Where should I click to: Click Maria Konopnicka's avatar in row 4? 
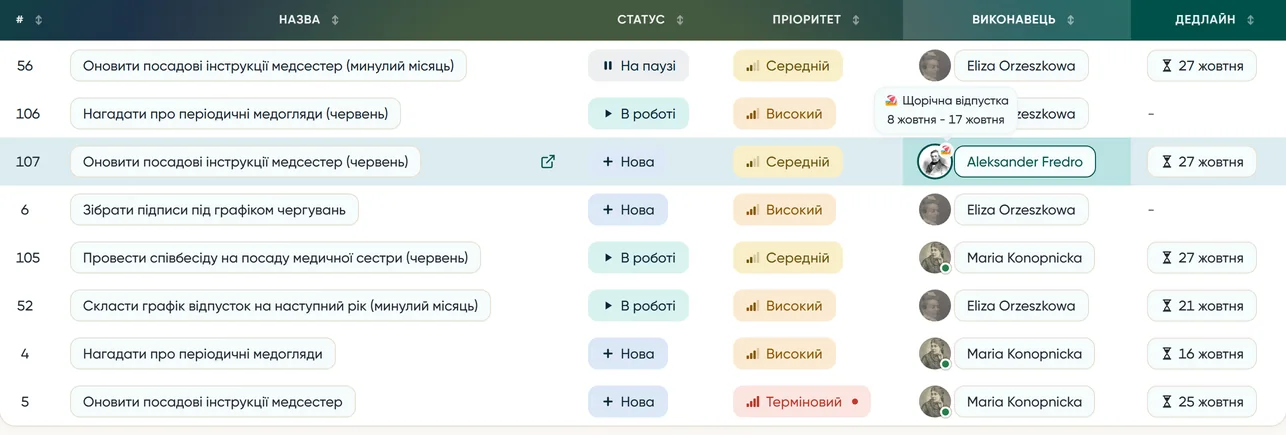click(935, 354)
